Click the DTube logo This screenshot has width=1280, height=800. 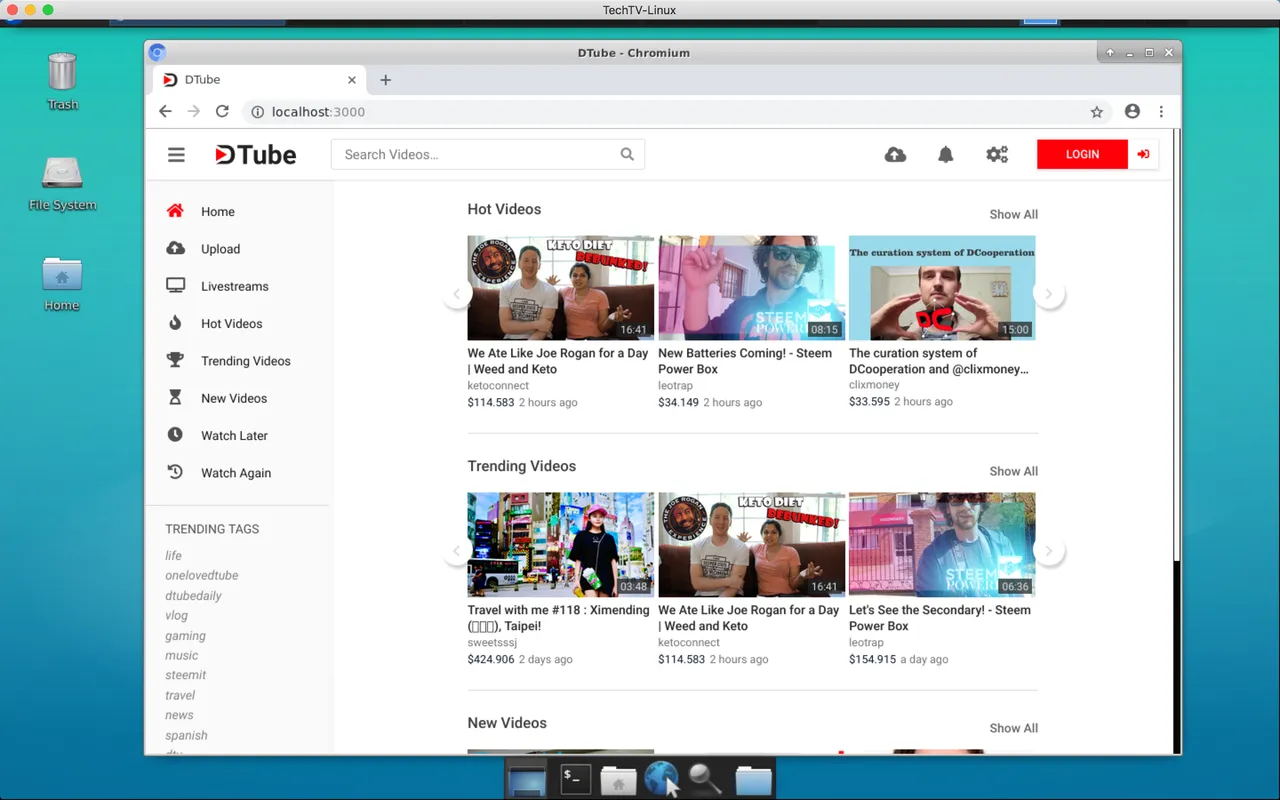tap(256, 154)
